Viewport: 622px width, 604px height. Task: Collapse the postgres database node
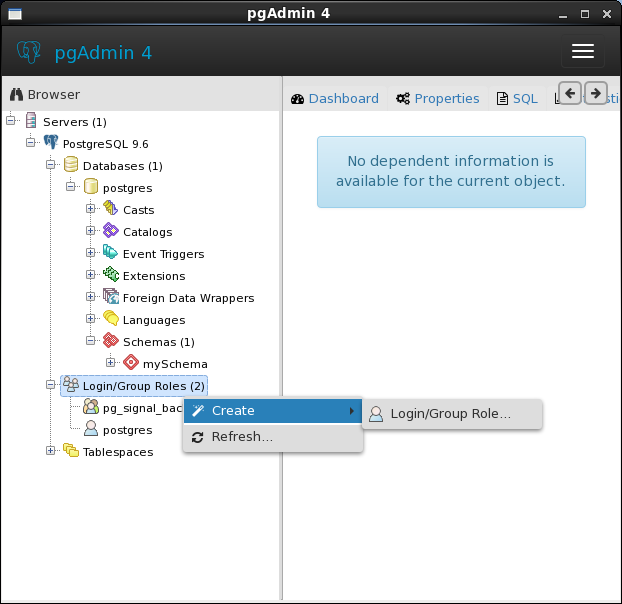(71, 186)
